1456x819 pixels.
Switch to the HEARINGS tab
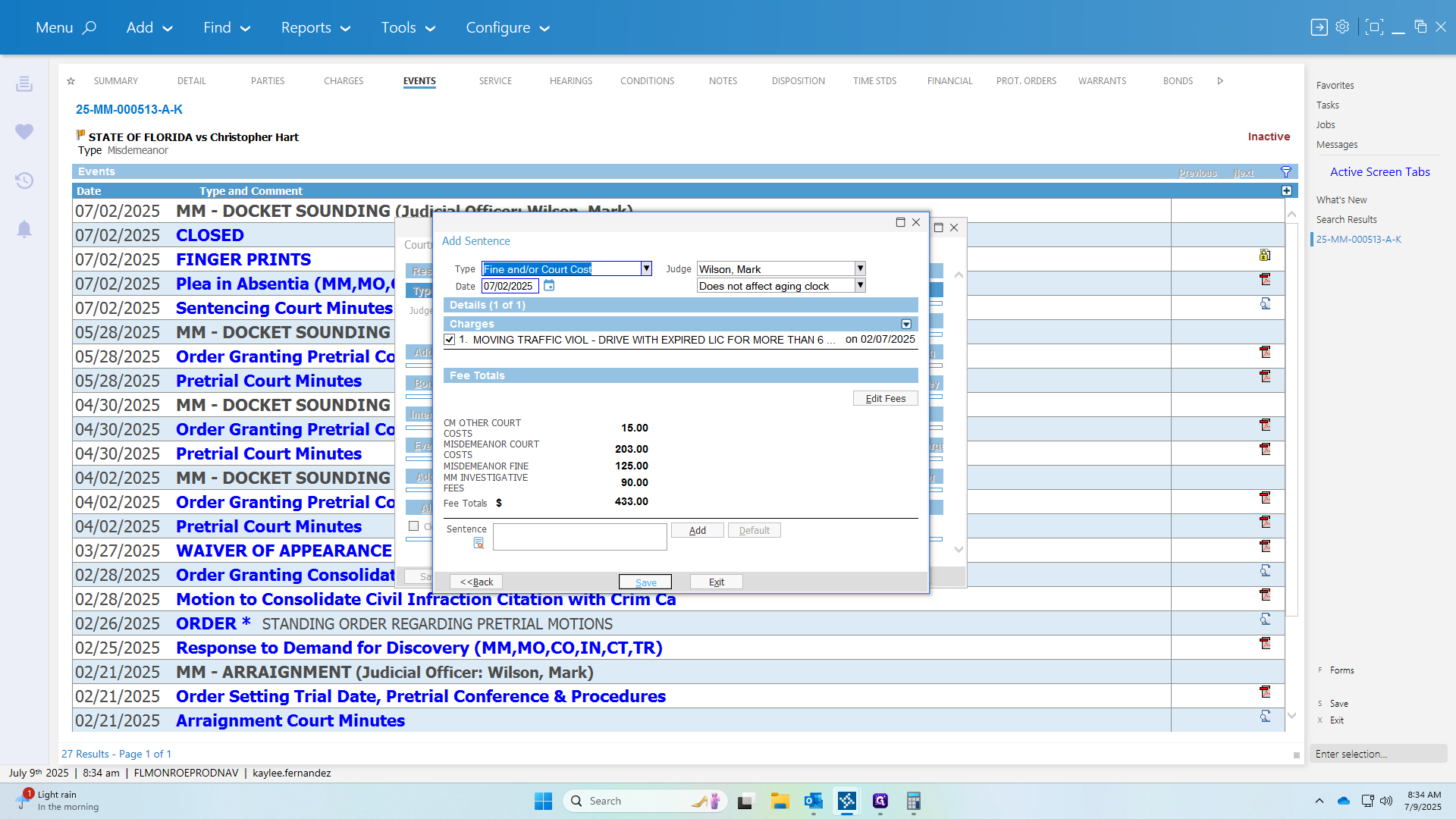571,80
